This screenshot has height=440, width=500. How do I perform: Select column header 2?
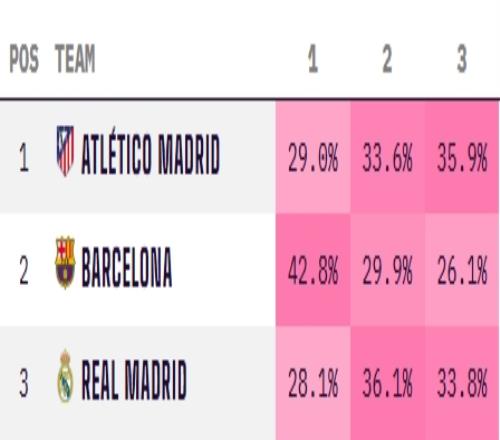coord(387,59)
